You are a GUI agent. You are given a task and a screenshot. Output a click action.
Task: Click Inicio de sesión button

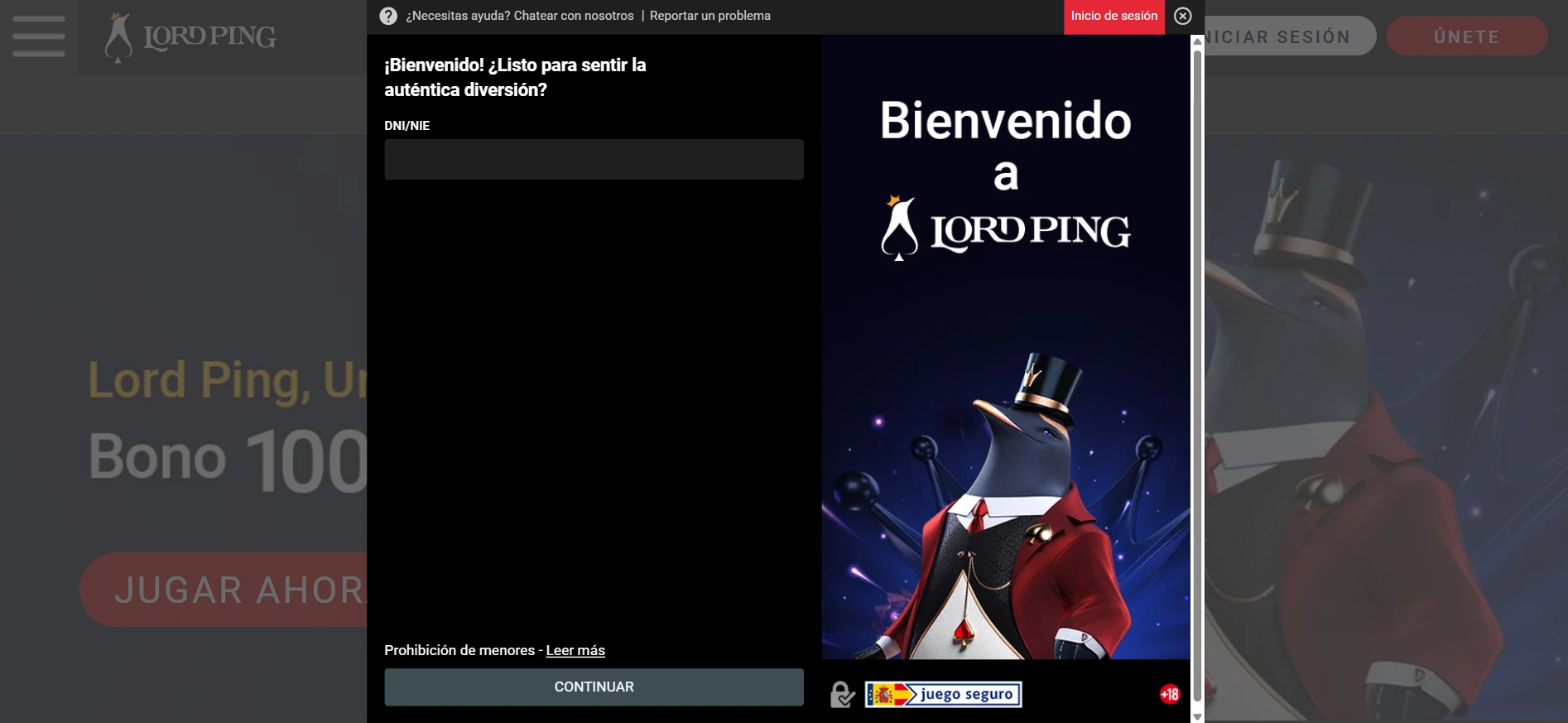(1114, 17)
